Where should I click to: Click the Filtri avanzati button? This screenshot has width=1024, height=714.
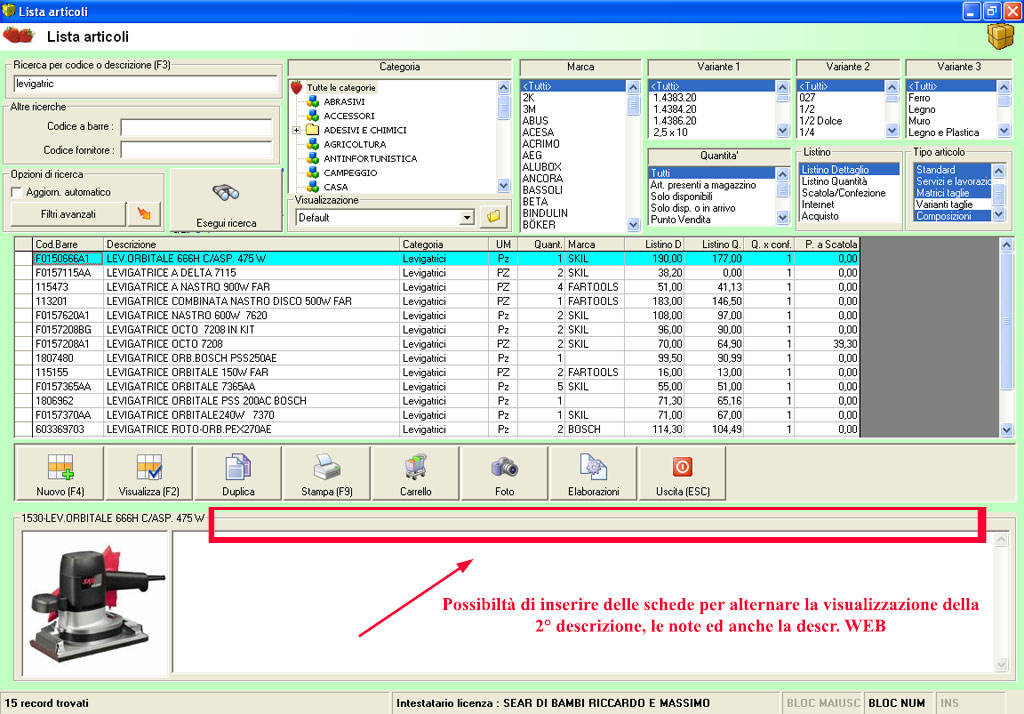pos(68,214)
